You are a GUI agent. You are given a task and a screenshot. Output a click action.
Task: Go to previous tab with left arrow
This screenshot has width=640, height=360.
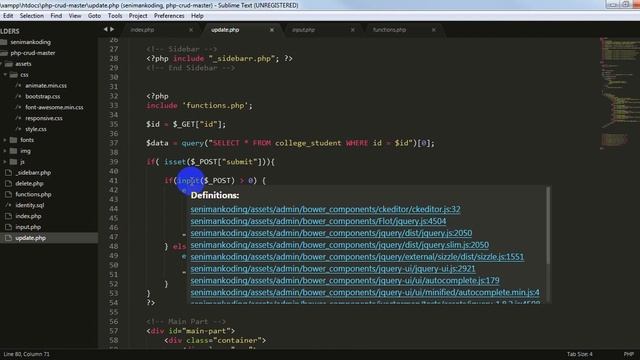coord(105,29)
